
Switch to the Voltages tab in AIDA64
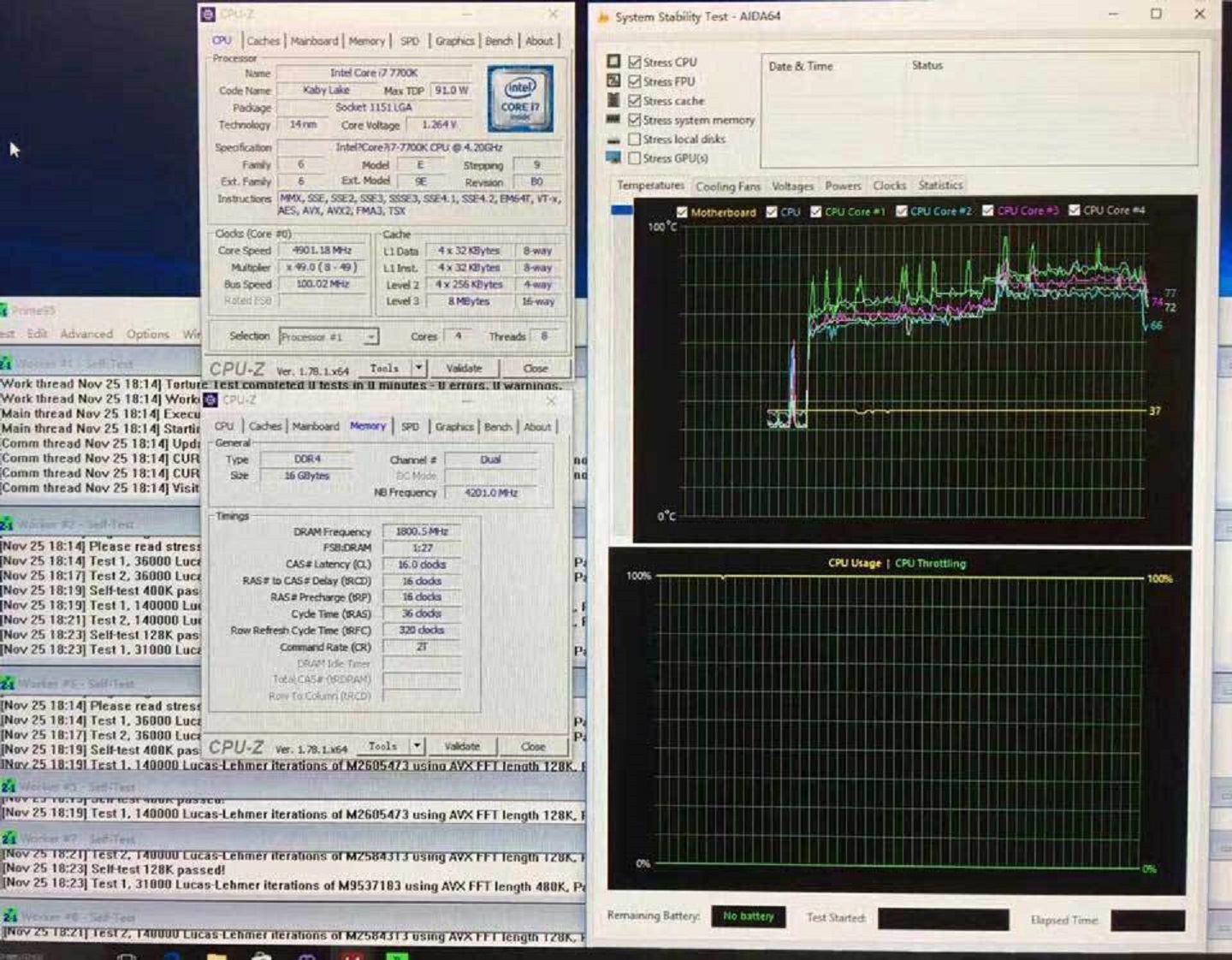pyautogui.click(x=792, y=186)
